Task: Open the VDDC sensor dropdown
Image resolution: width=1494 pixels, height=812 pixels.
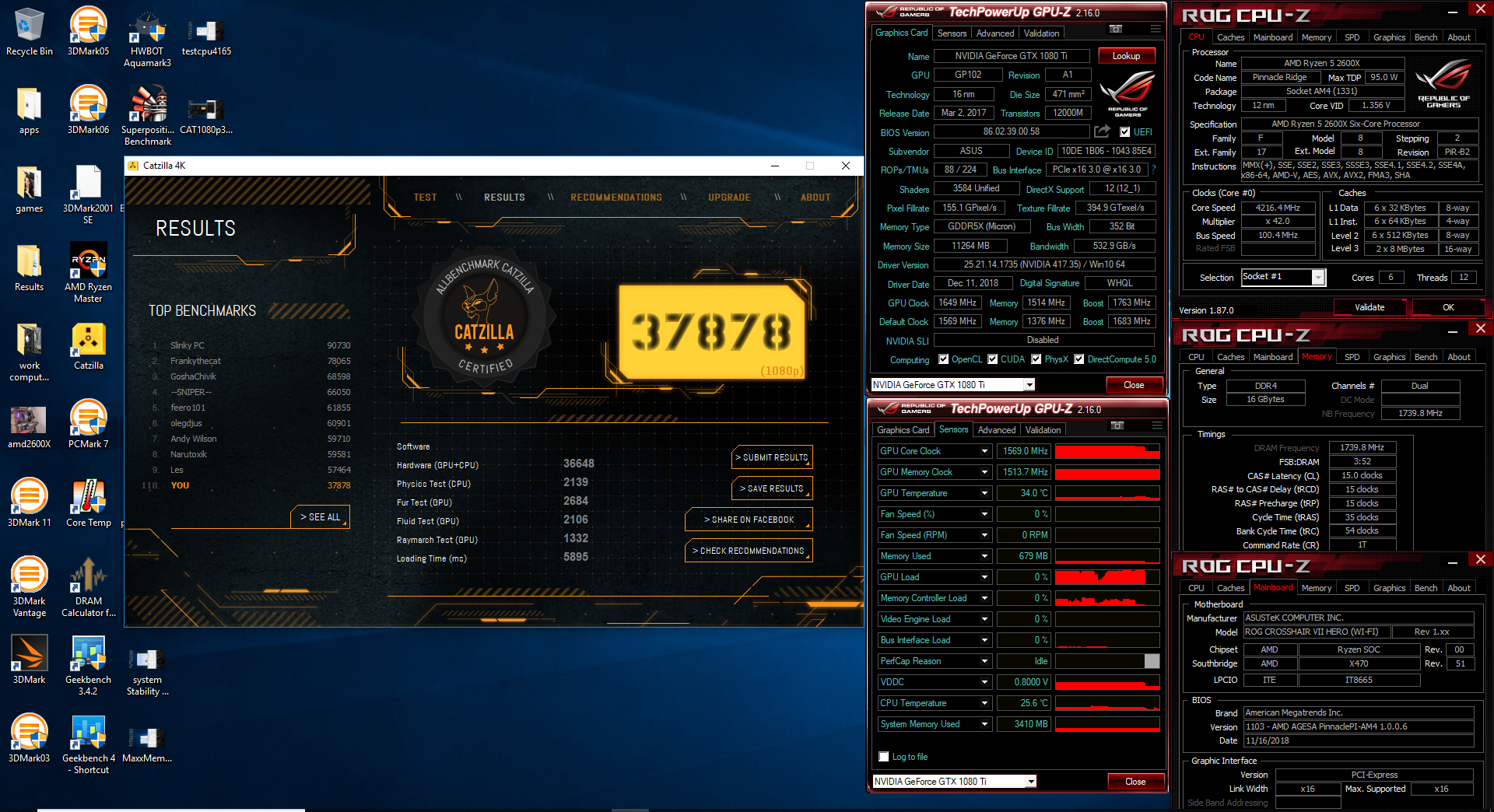Action: (x=984, y=682)
